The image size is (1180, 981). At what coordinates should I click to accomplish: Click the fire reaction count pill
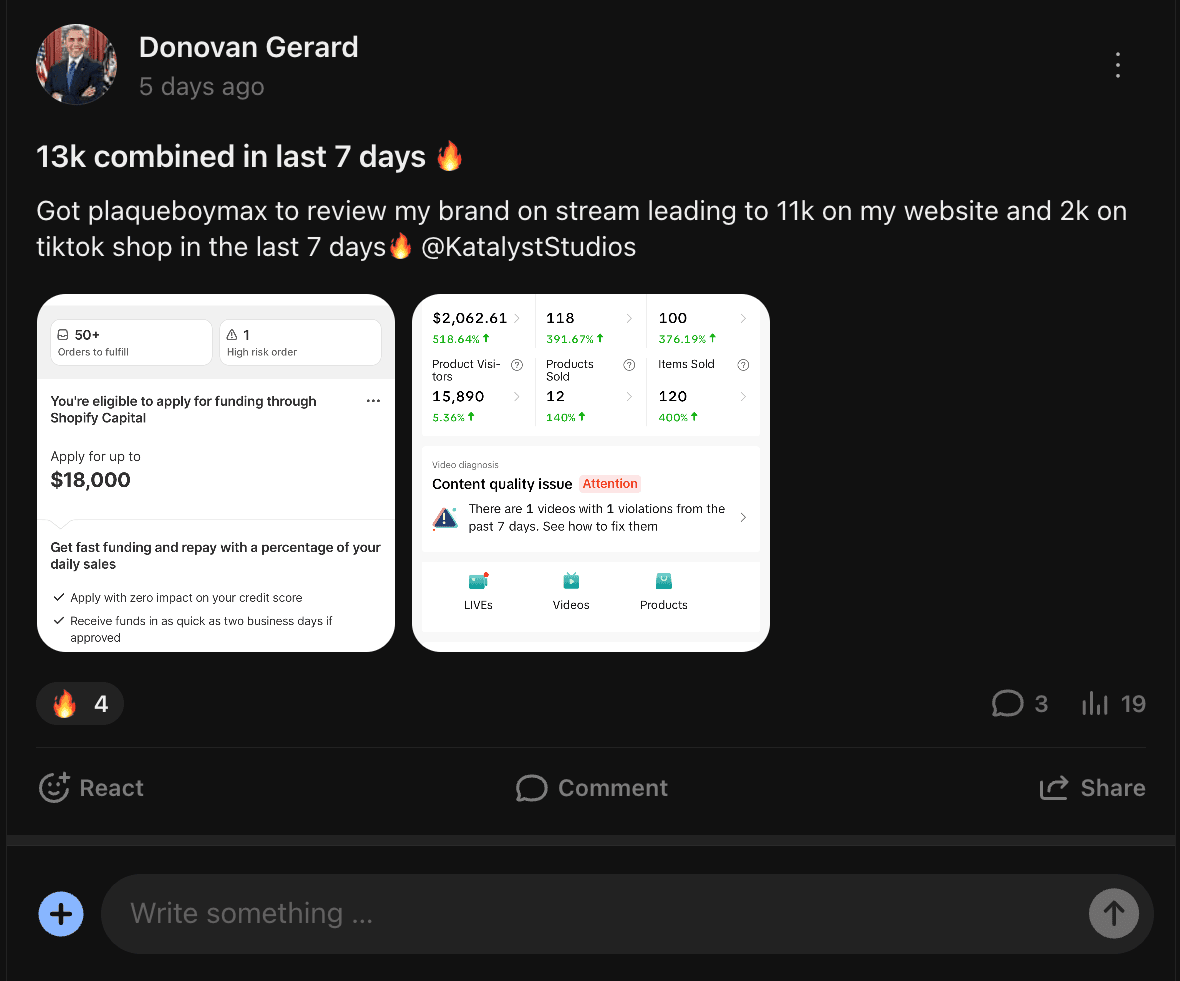(80, 704)
